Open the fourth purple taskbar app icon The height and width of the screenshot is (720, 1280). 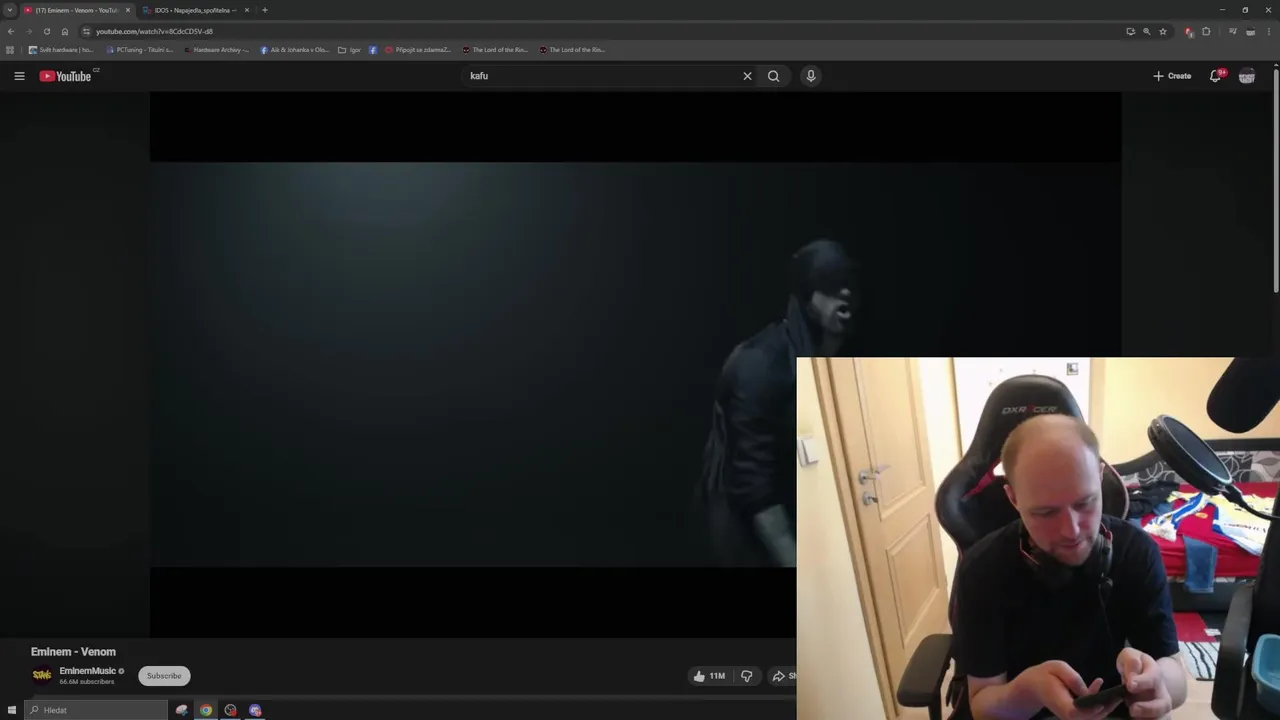(255, 710)
